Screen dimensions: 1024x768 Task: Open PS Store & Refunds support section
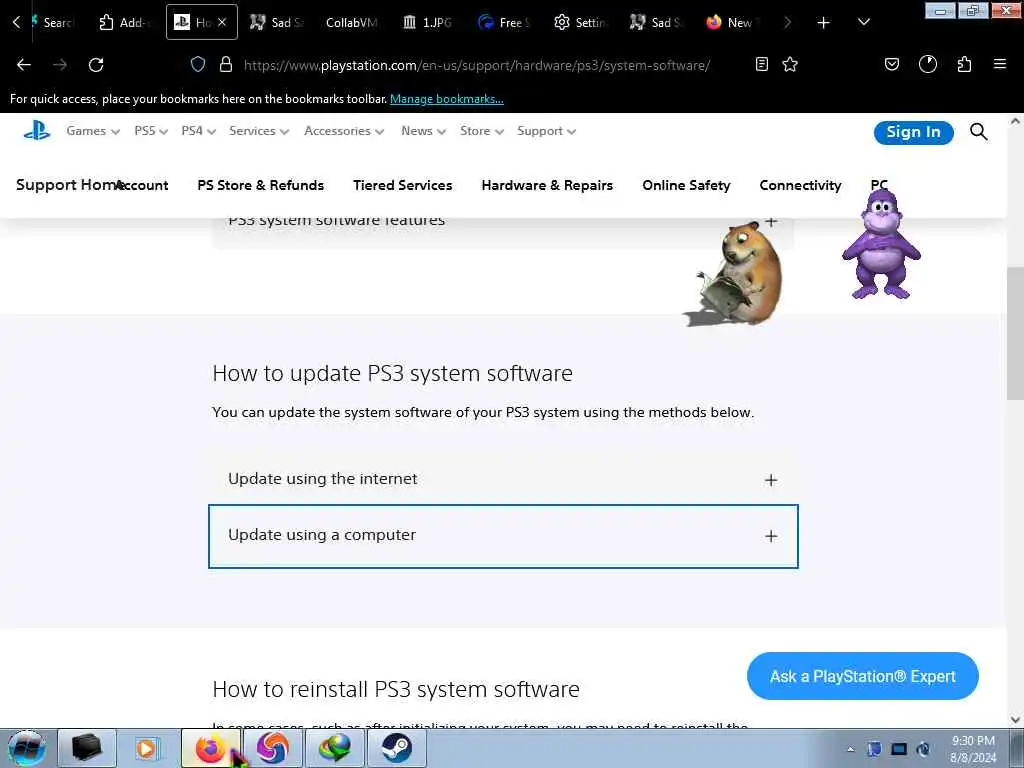pos(261,185)
